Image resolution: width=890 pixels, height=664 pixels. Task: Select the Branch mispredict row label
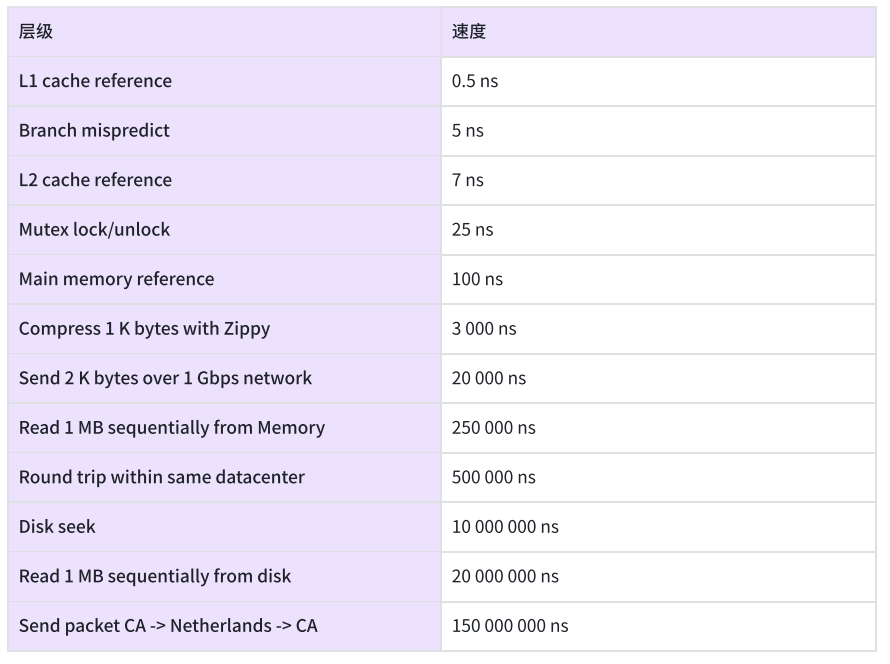click(225, 131)
